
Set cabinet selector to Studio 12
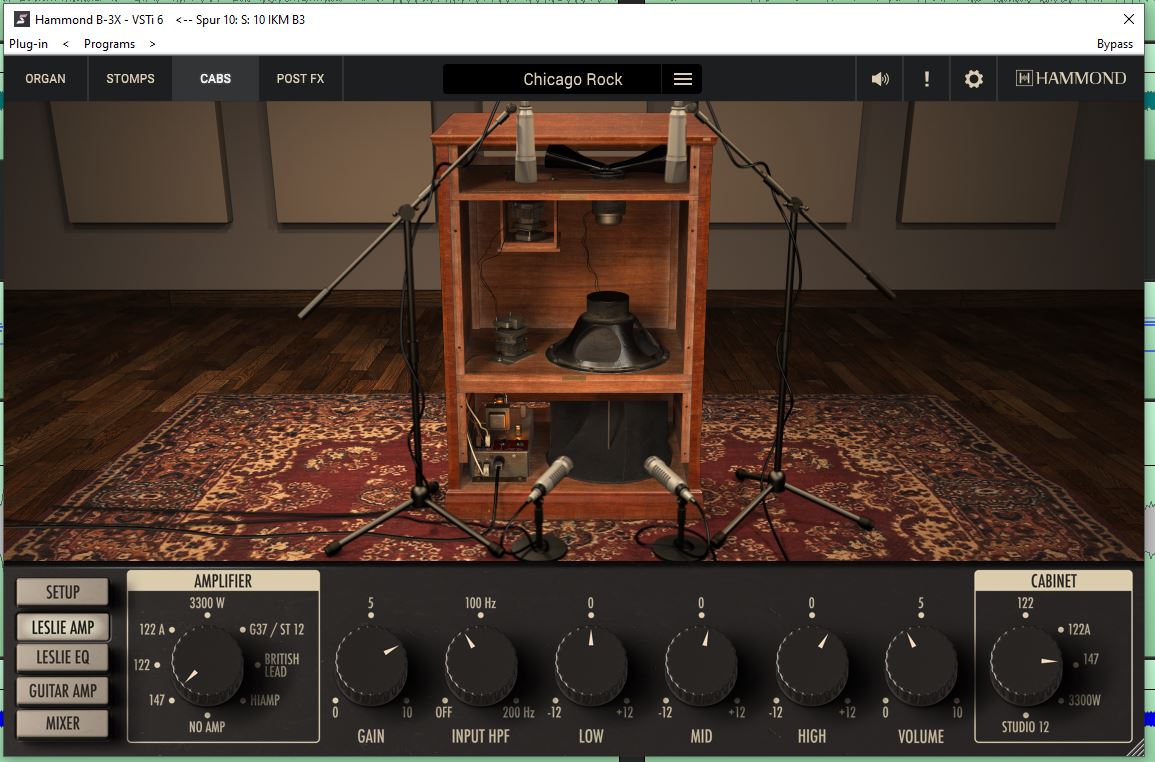[1025, 727]
